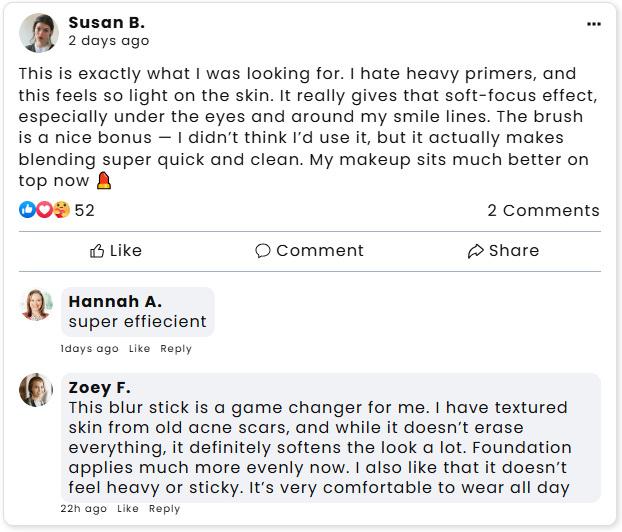
Task: Click the Share arrow icon
Action: pyautogui.click(x=475, y=251)
